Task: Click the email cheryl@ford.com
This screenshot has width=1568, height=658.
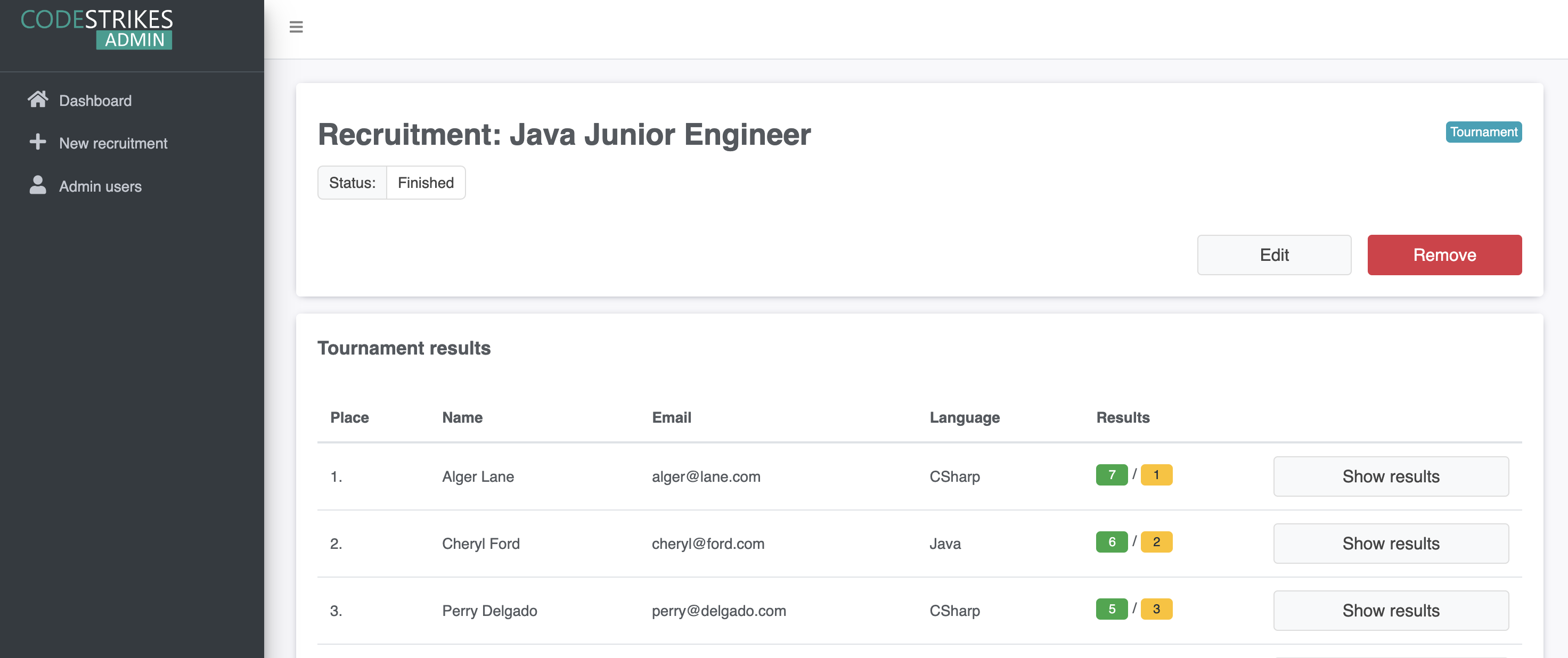Action: coord(708,543)
